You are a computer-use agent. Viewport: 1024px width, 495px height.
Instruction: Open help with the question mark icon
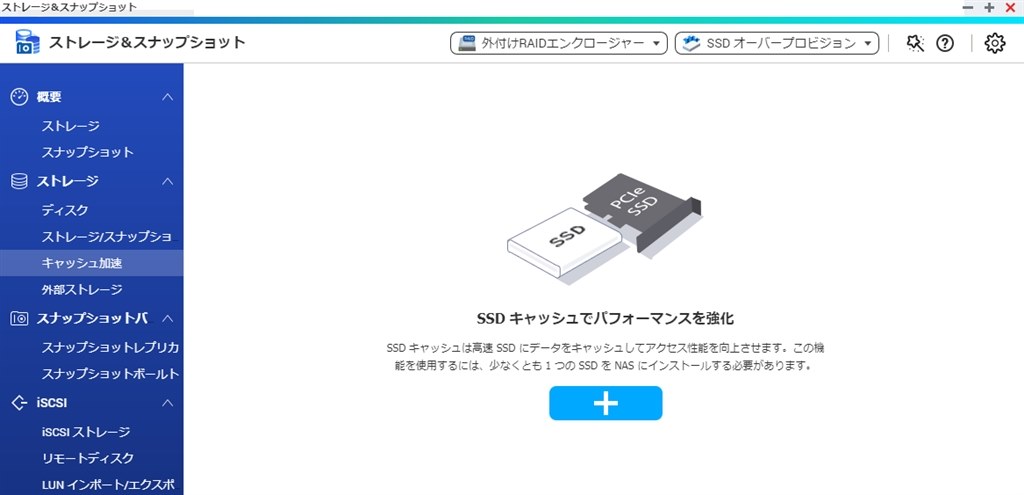[945, 44]
